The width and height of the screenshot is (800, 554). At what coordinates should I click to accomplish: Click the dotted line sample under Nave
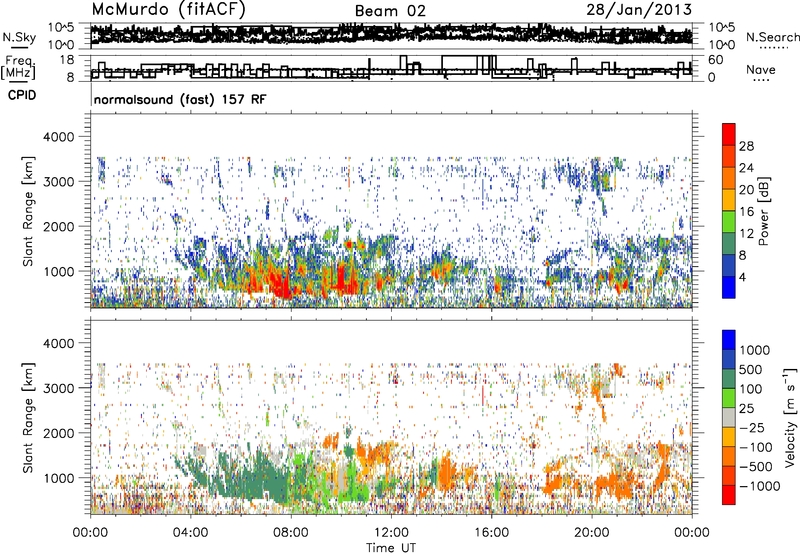point(761,81)
